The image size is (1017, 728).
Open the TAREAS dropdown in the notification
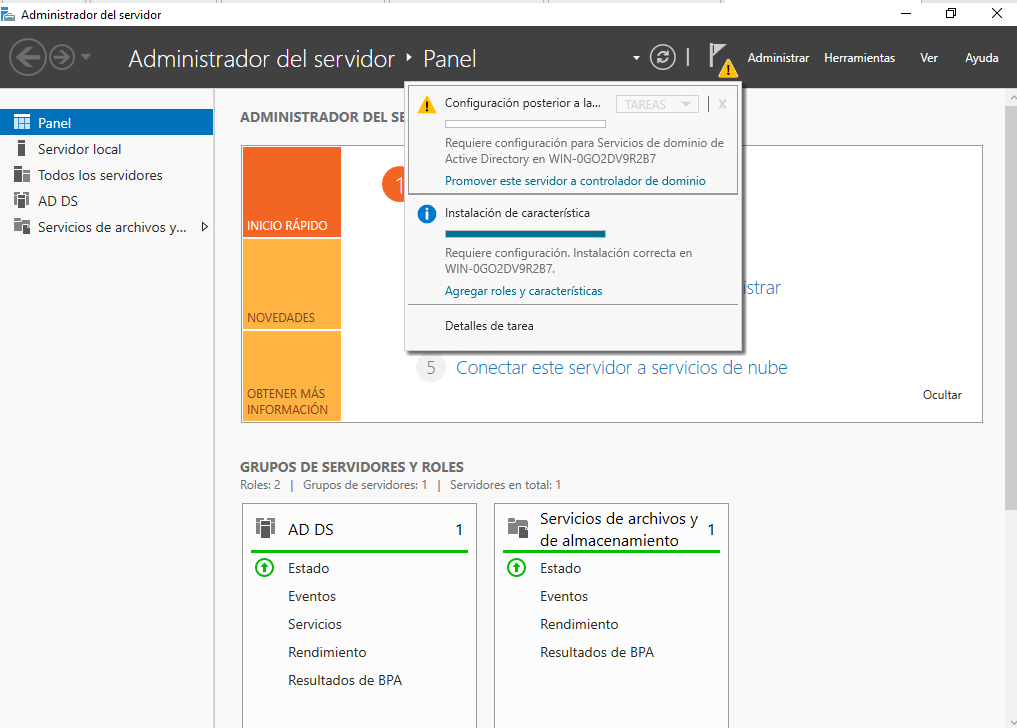(x=657, y=103)
